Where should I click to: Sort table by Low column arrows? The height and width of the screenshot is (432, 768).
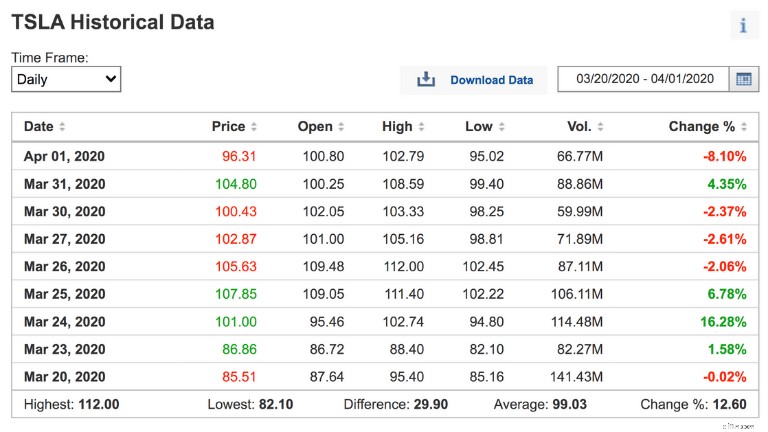pos(502,127)
